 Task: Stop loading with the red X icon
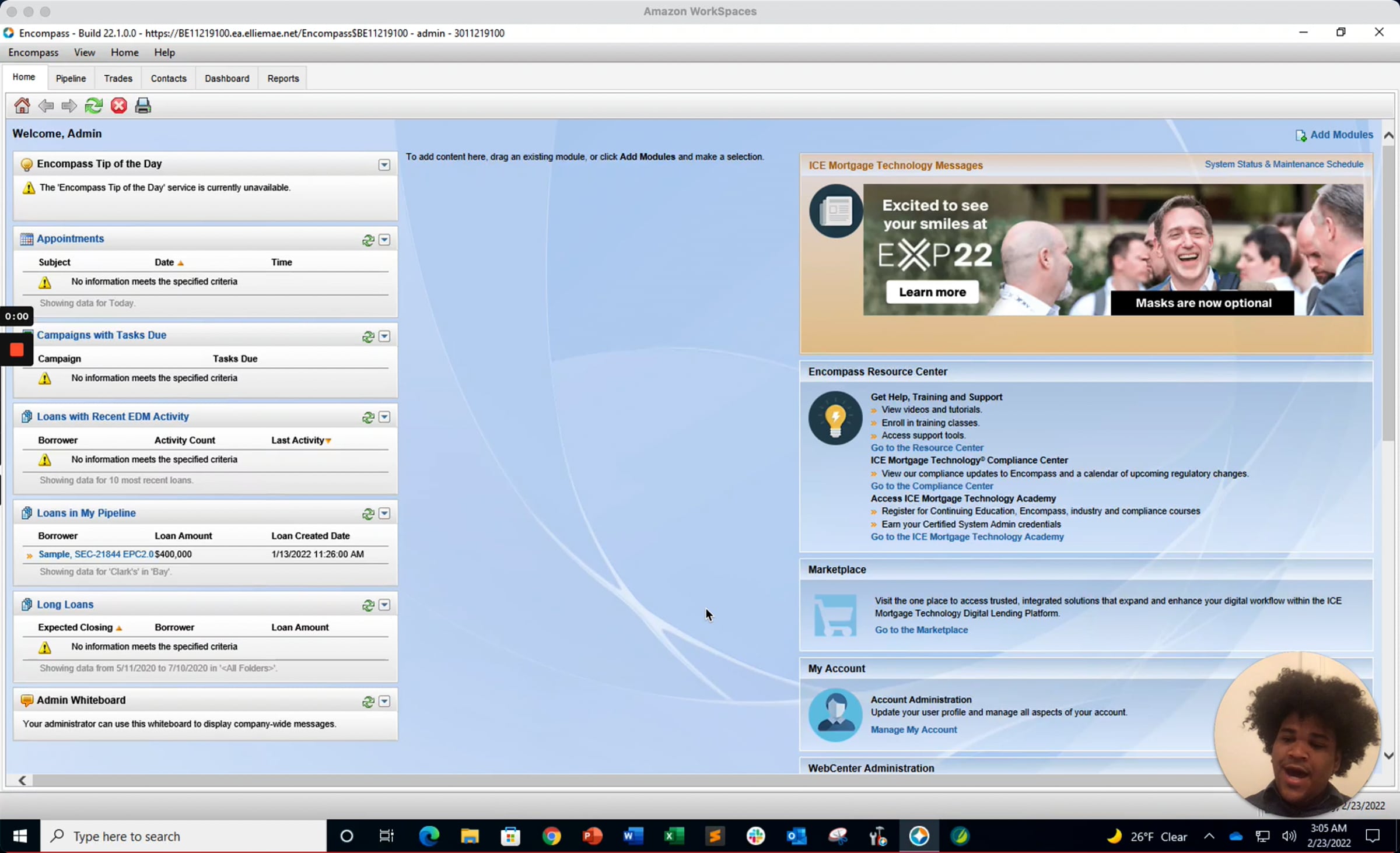coord(119,106)
